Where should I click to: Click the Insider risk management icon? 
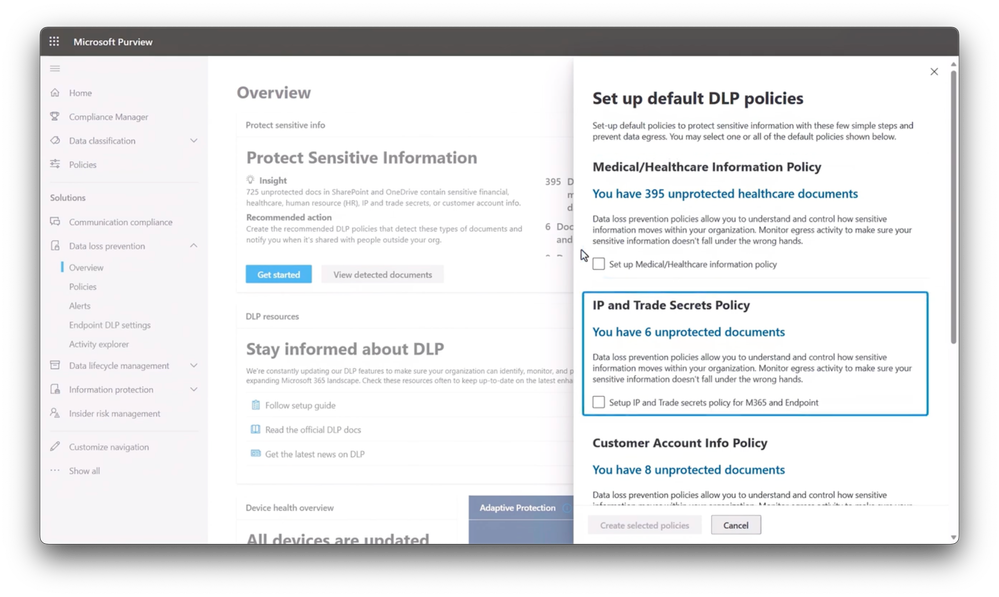click(55, 413)
